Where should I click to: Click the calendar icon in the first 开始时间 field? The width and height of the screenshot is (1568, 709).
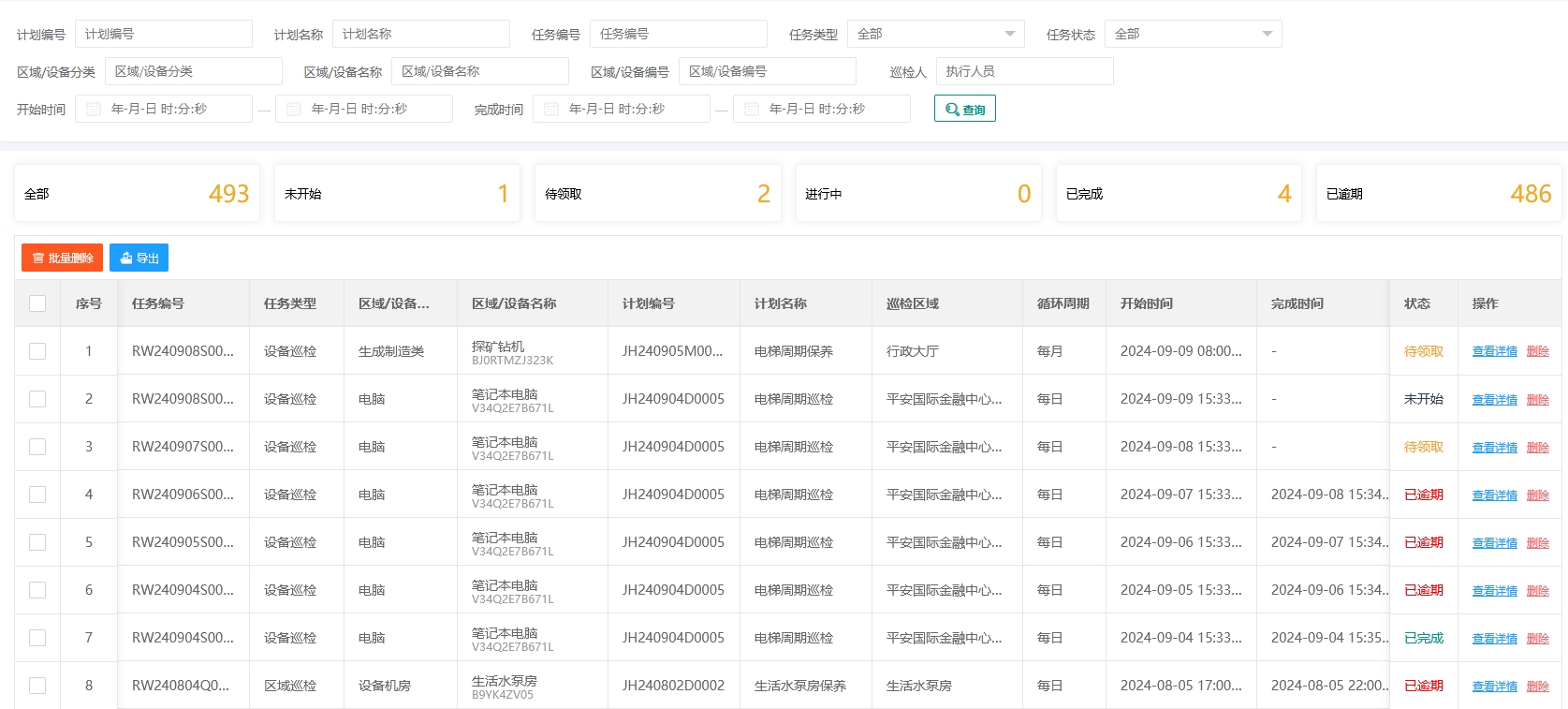pyautogui.click(x=94, y=109)
